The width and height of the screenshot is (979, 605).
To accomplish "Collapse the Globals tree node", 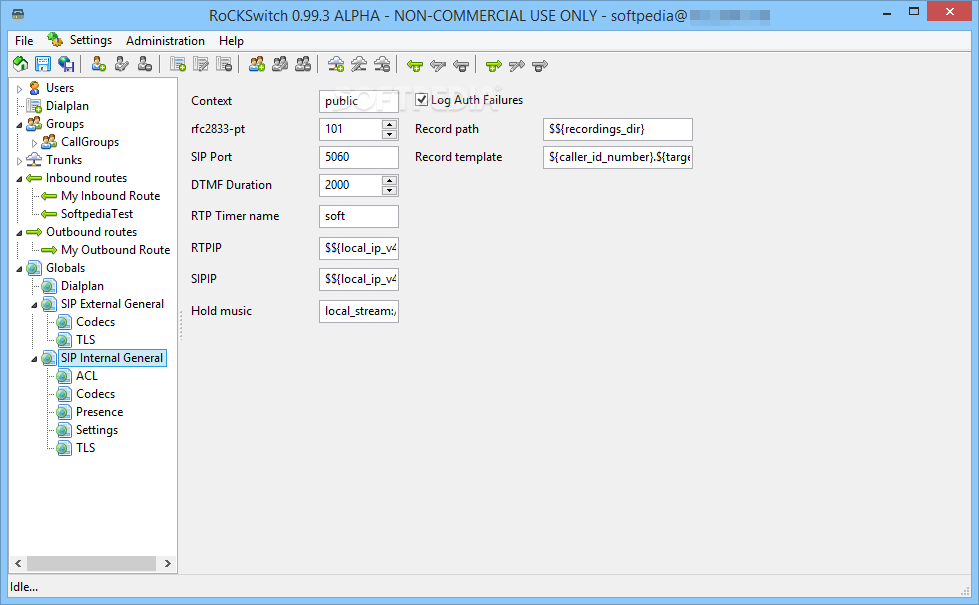I will coord(19,268).
